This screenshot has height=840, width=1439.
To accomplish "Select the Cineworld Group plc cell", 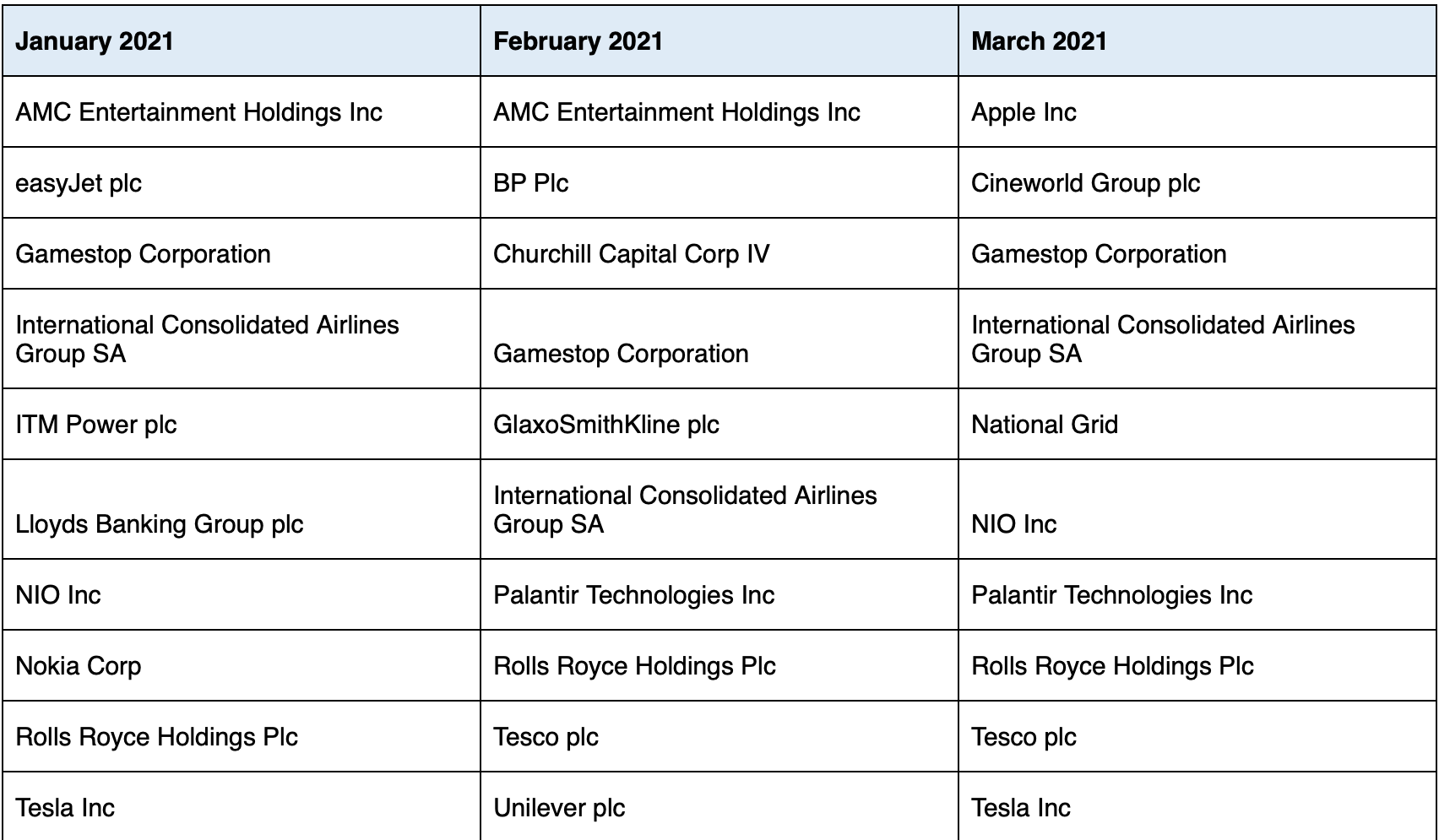I will click(x=1197, y=183).
